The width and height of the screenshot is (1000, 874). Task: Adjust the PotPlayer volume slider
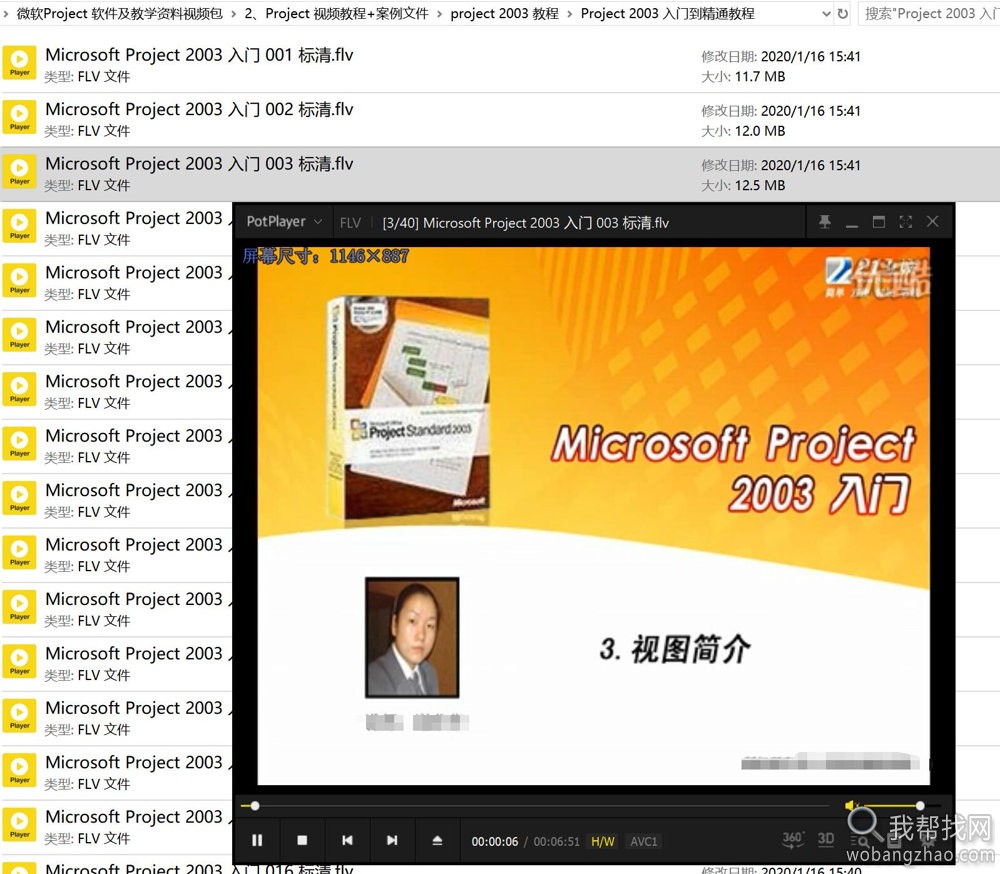pos(900,806)
